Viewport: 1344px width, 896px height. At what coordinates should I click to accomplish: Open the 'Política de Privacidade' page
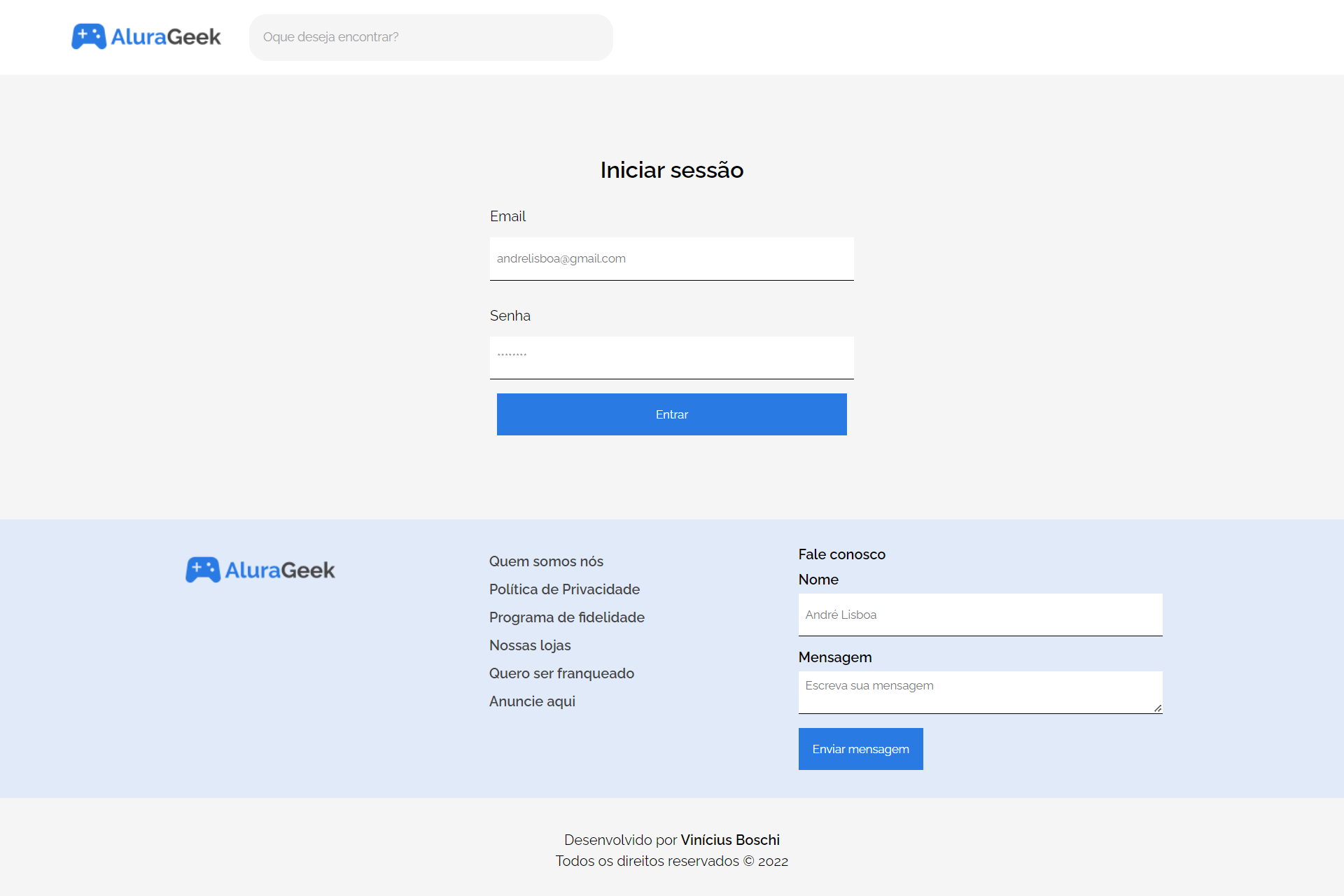563,589
